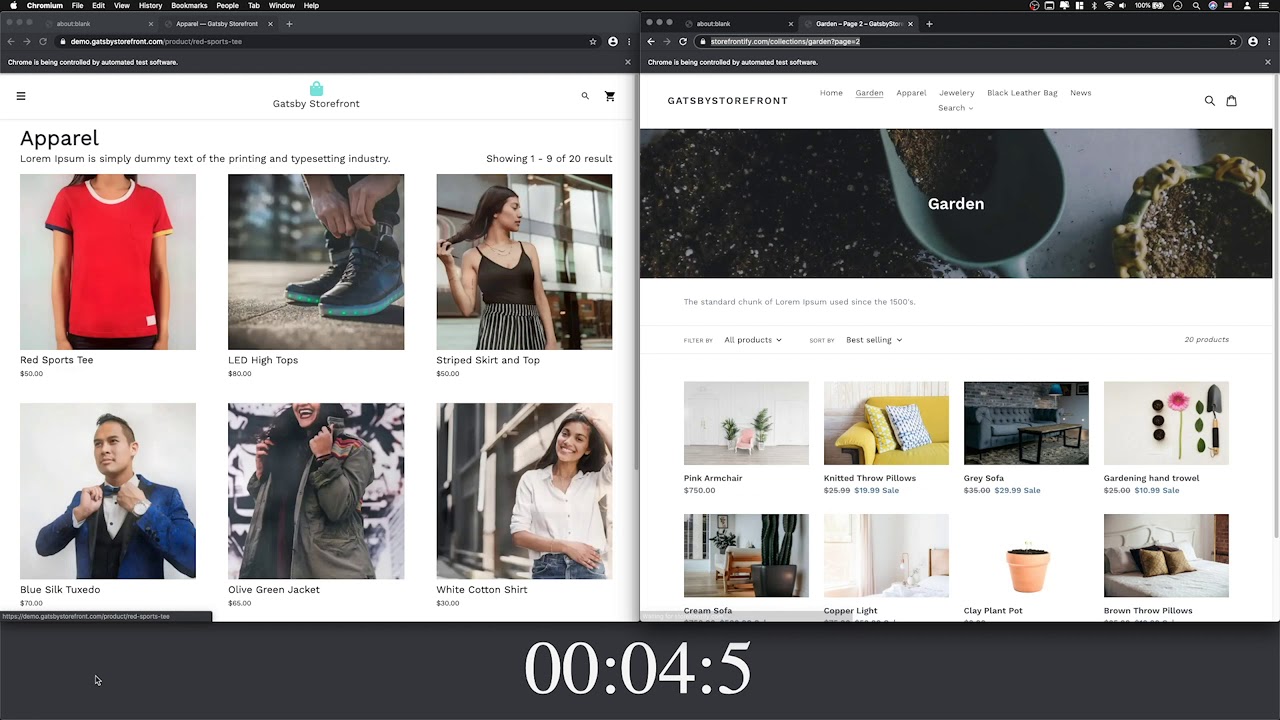
Task: Open profile icon in left browser toolbar
Action: tap(613, 41)
